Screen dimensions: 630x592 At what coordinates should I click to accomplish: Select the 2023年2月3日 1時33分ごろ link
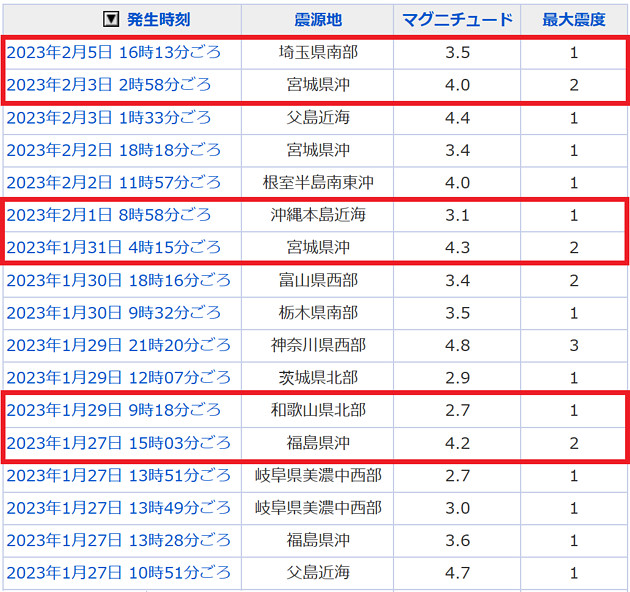108,118
